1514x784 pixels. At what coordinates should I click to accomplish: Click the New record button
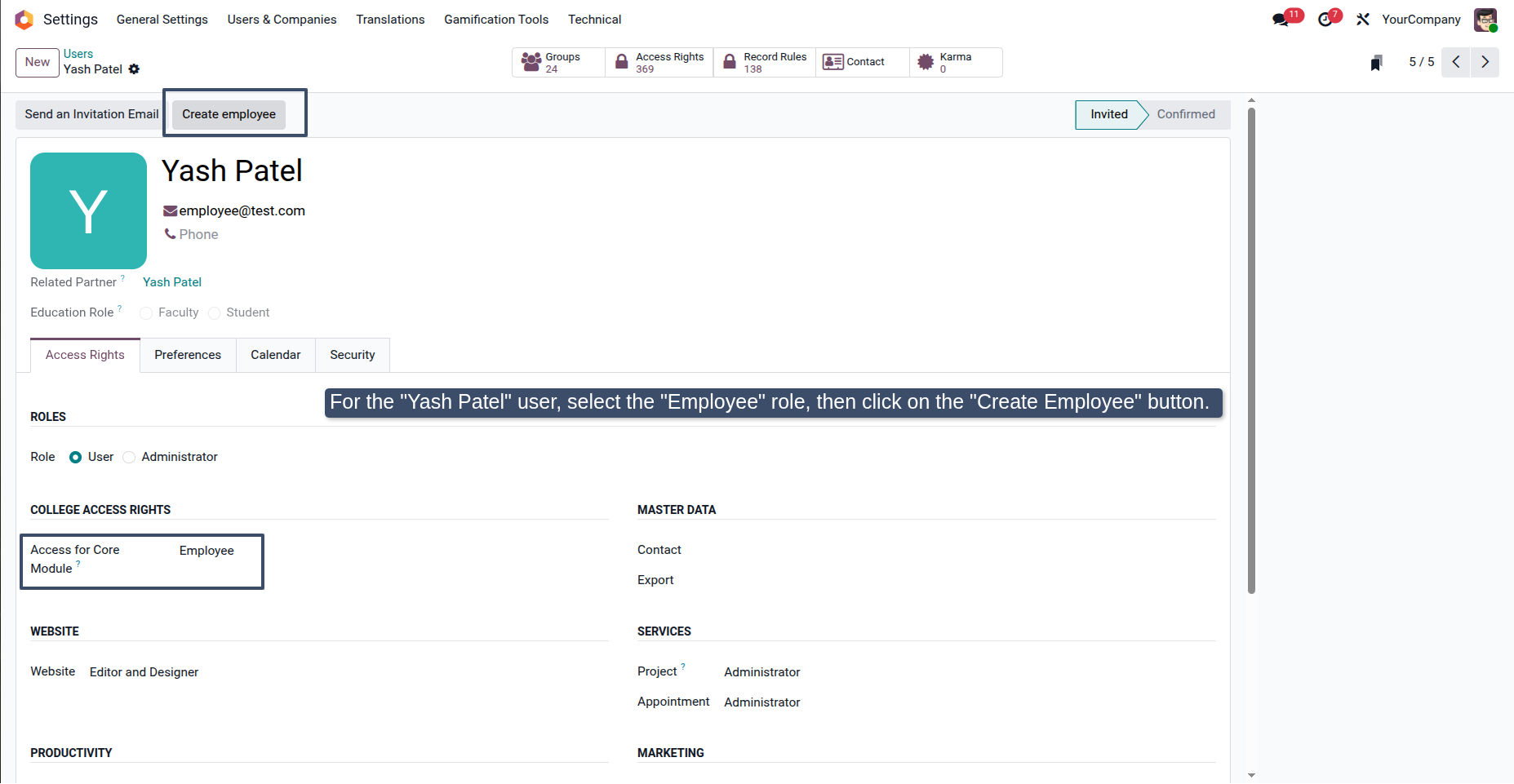(x=38, y=63)
